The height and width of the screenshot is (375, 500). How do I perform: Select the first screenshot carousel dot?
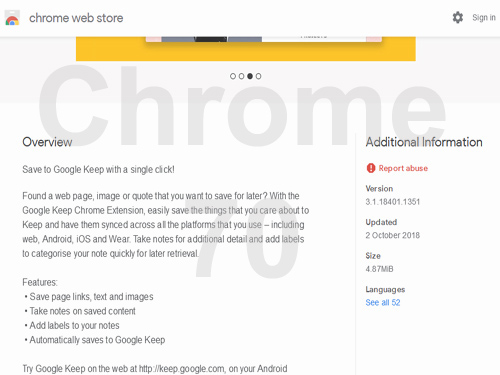(233, 76)
